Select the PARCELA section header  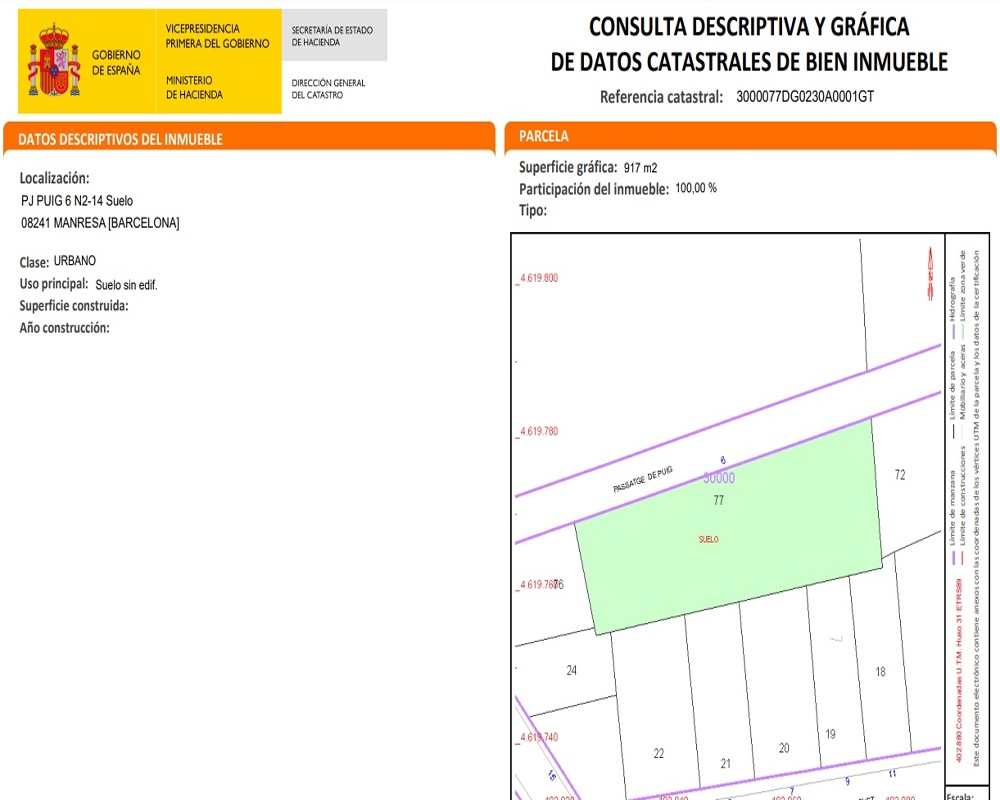point(544,136)
